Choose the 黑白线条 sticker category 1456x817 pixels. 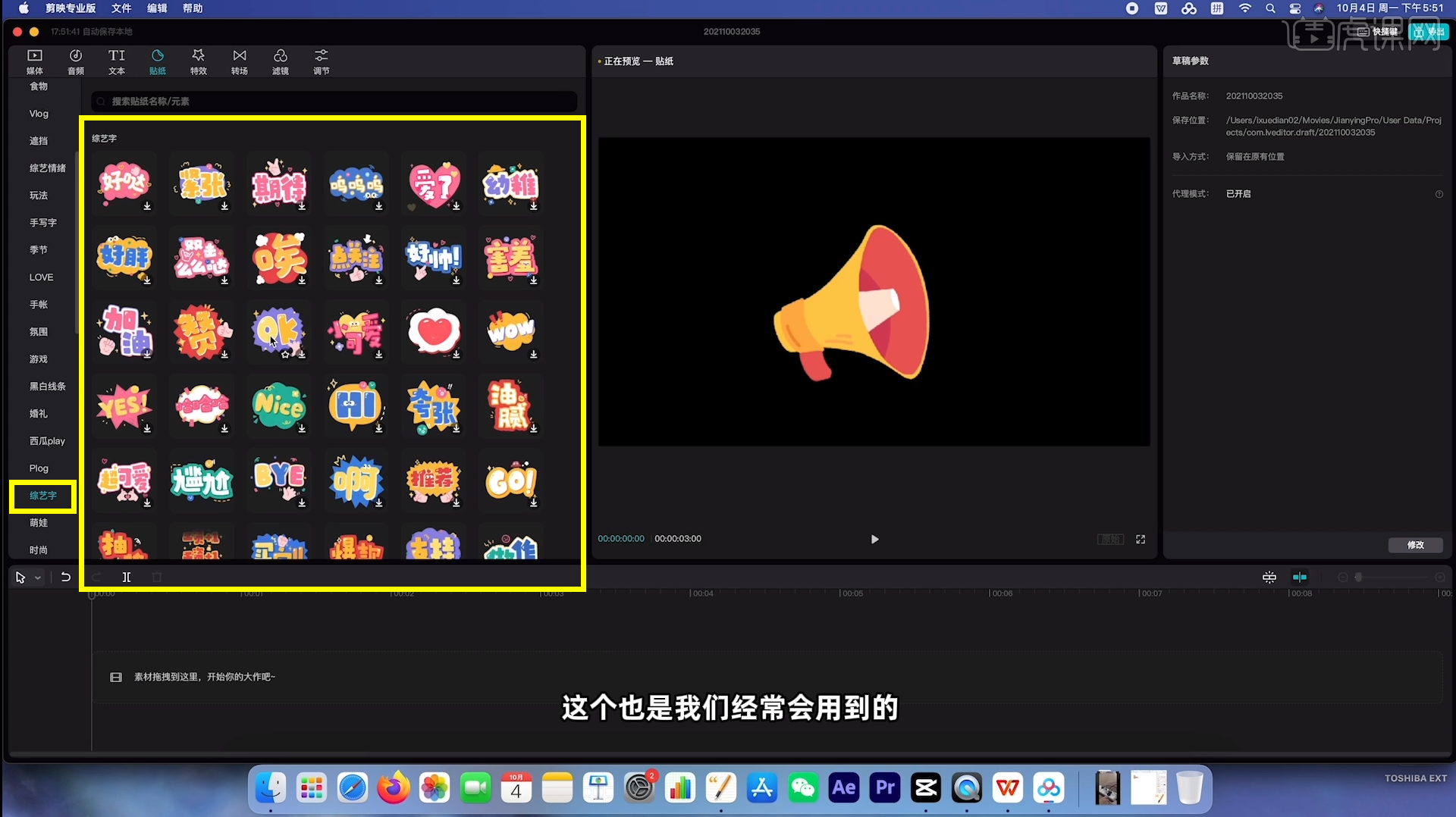(47, 387)
